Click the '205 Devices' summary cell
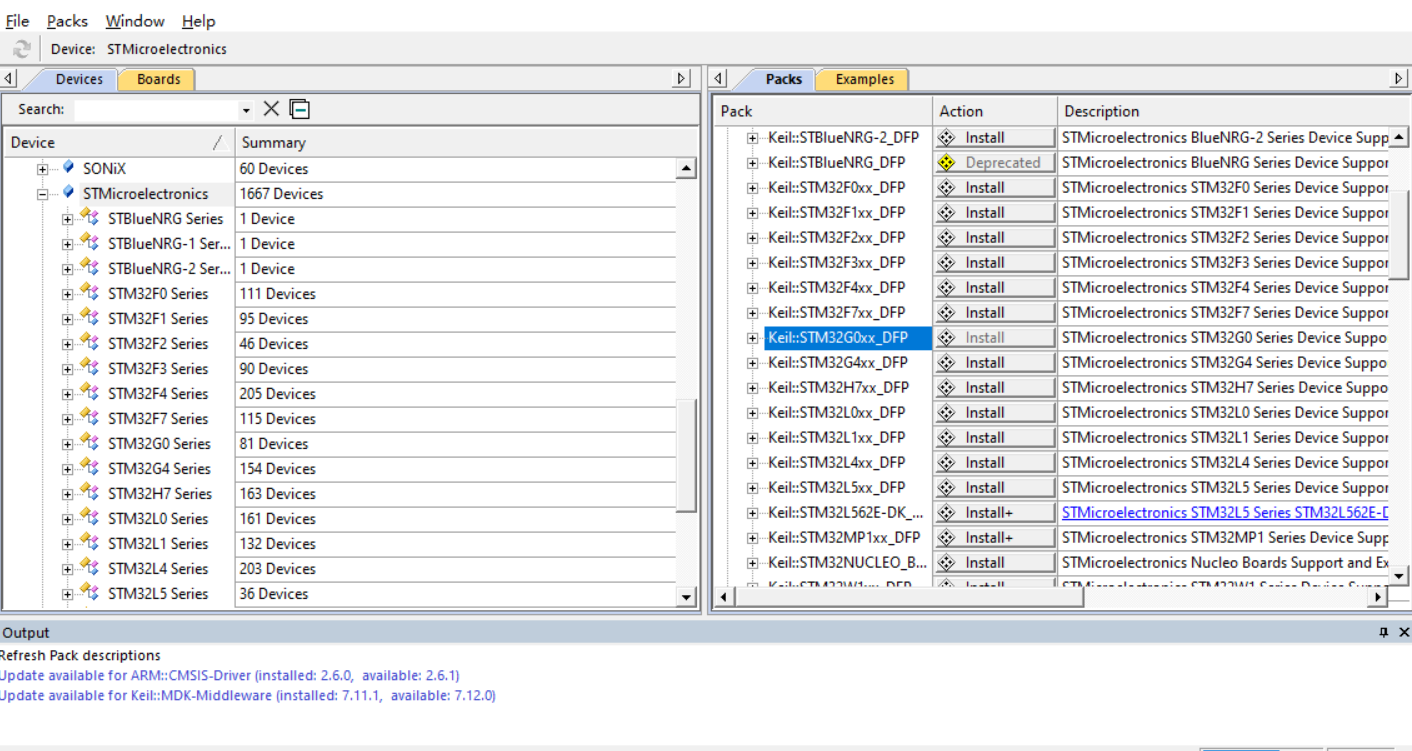Viewport: 1412px width, 751px height. point(456,393)
